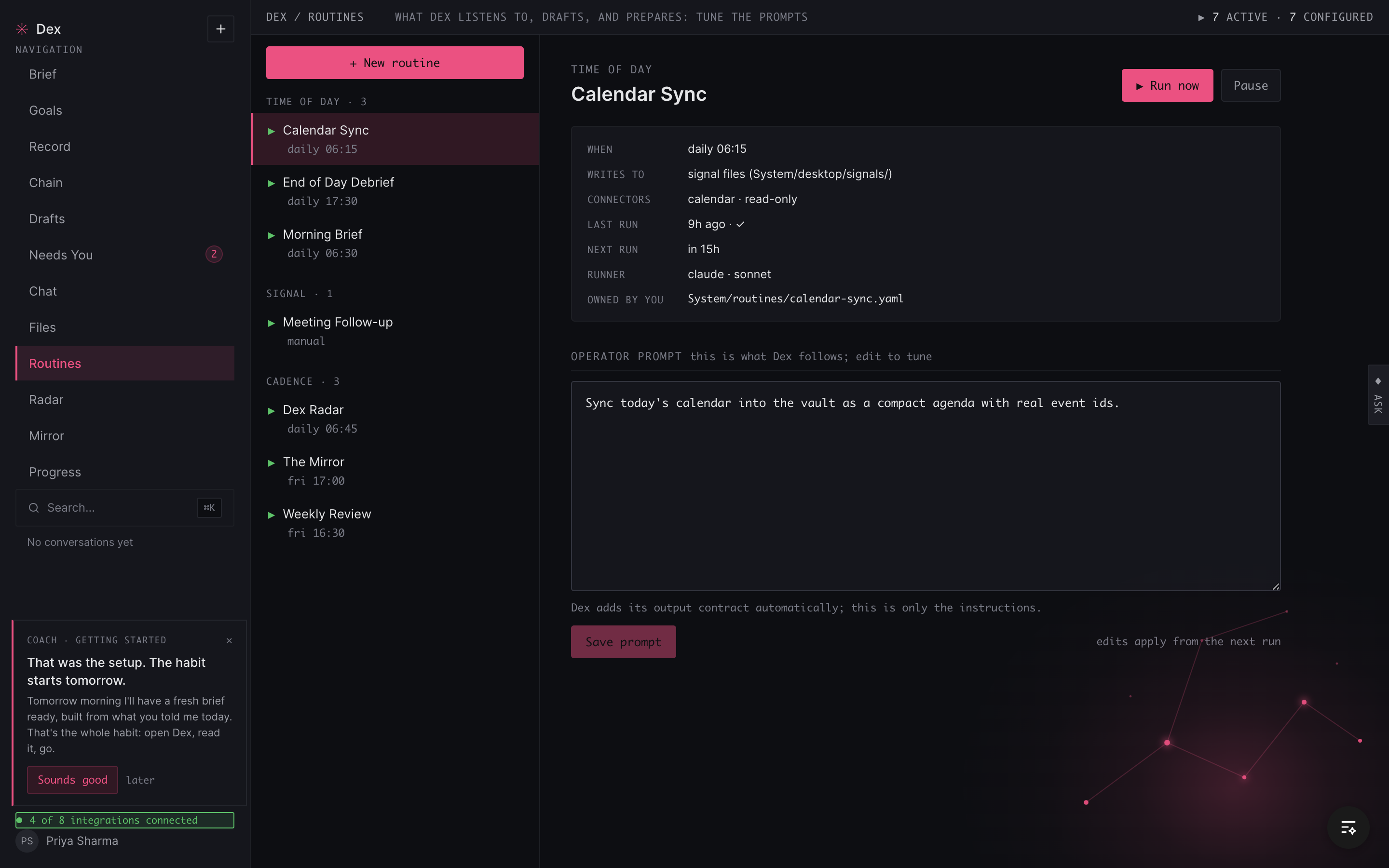Image resolution: width=1389 pixels, height=868 pixels.
Task: Click the 'calendar · read-only' connectors value
Action: point(742,199)
